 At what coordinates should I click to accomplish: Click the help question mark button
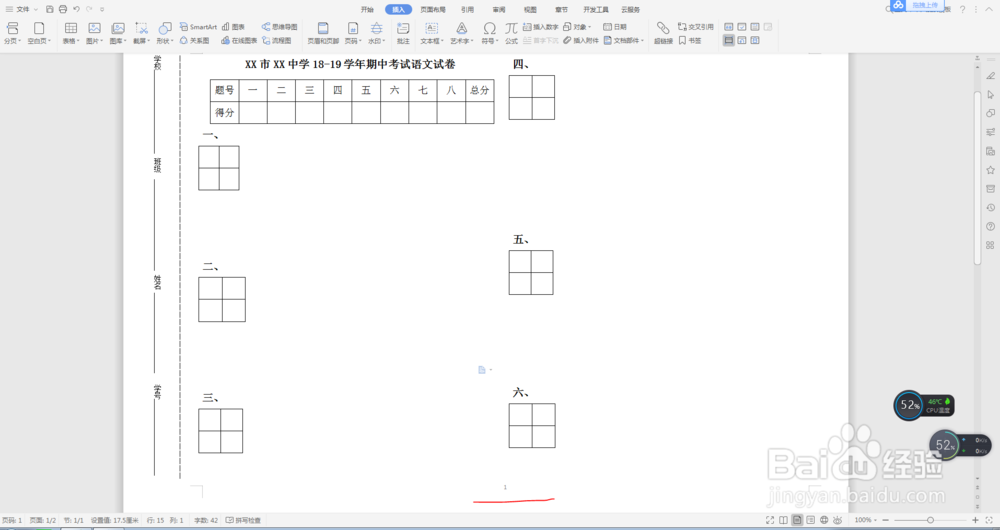click(x=962, y=10)
